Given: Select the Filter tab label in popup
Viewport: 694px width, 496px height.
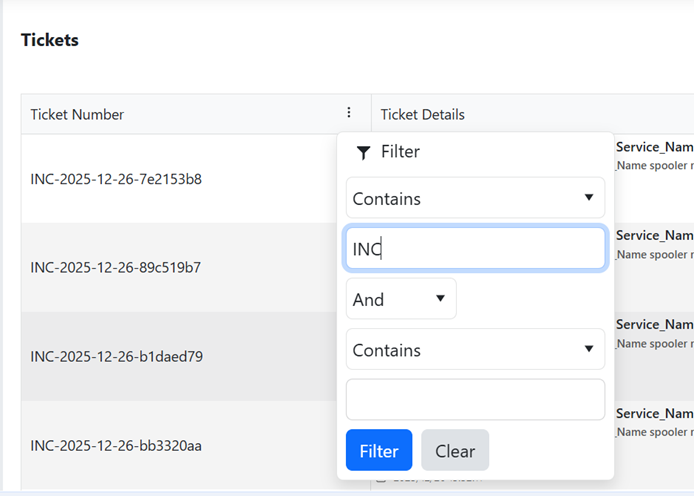Looking at the screenshot, I should click(400, 152).
